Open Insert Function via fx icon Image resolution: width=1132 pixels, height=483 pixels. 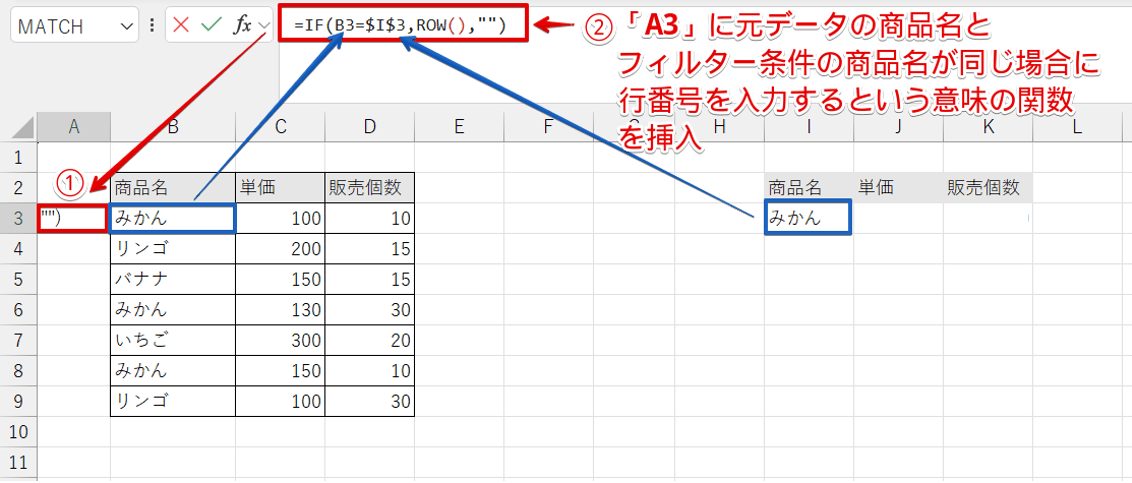(242, 25)
